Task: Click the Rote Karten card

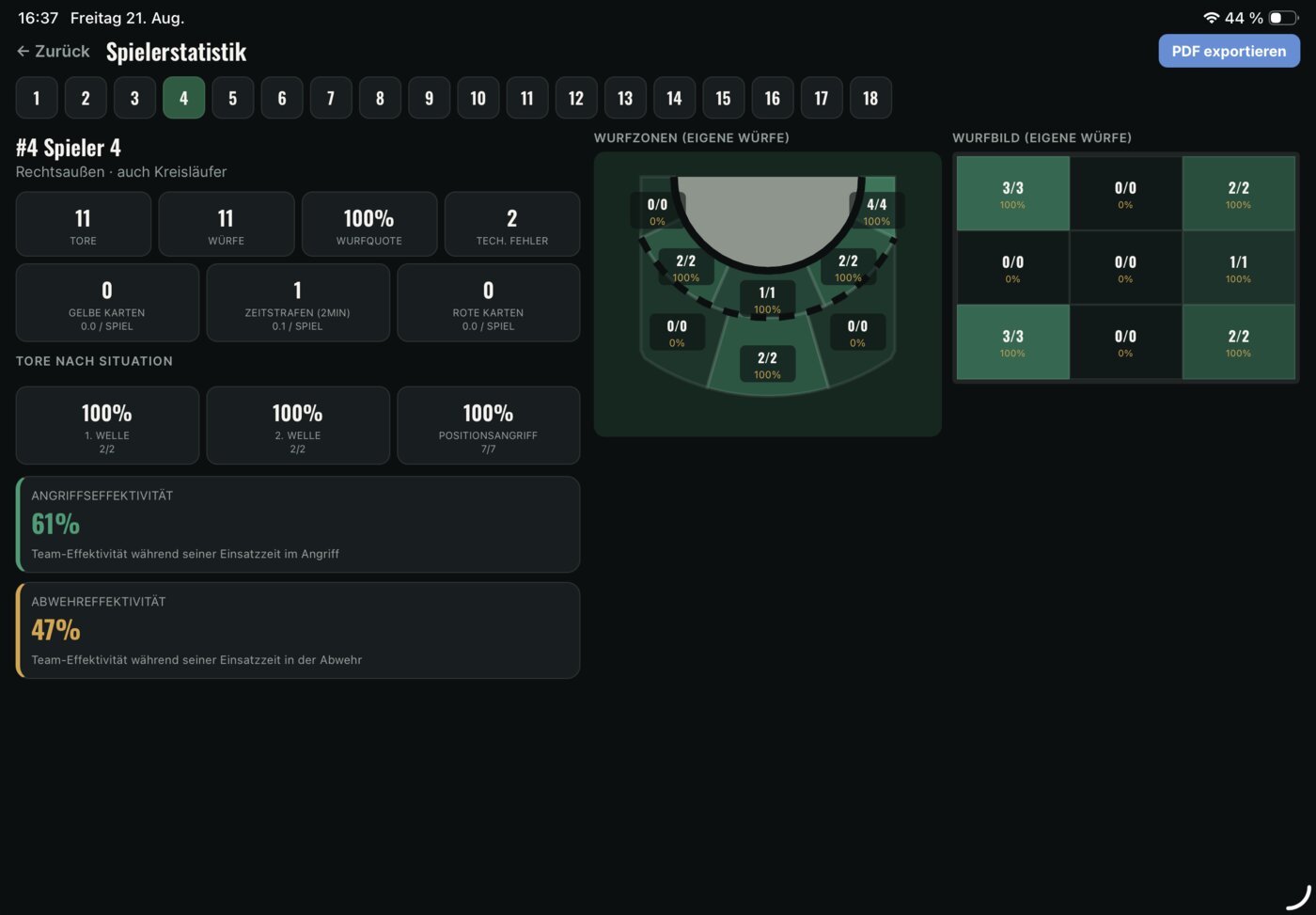Action: pyautogui.click(x=489, y=302)
